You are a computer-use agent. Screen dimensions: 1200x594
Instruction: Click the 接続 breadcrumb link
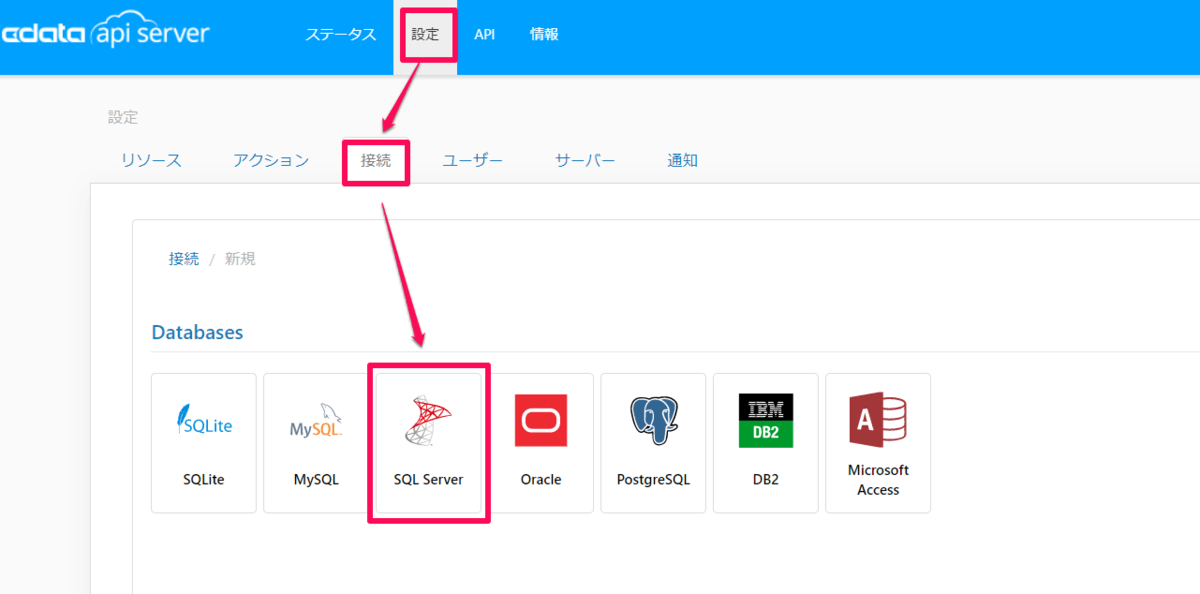[x=184, y=259]
